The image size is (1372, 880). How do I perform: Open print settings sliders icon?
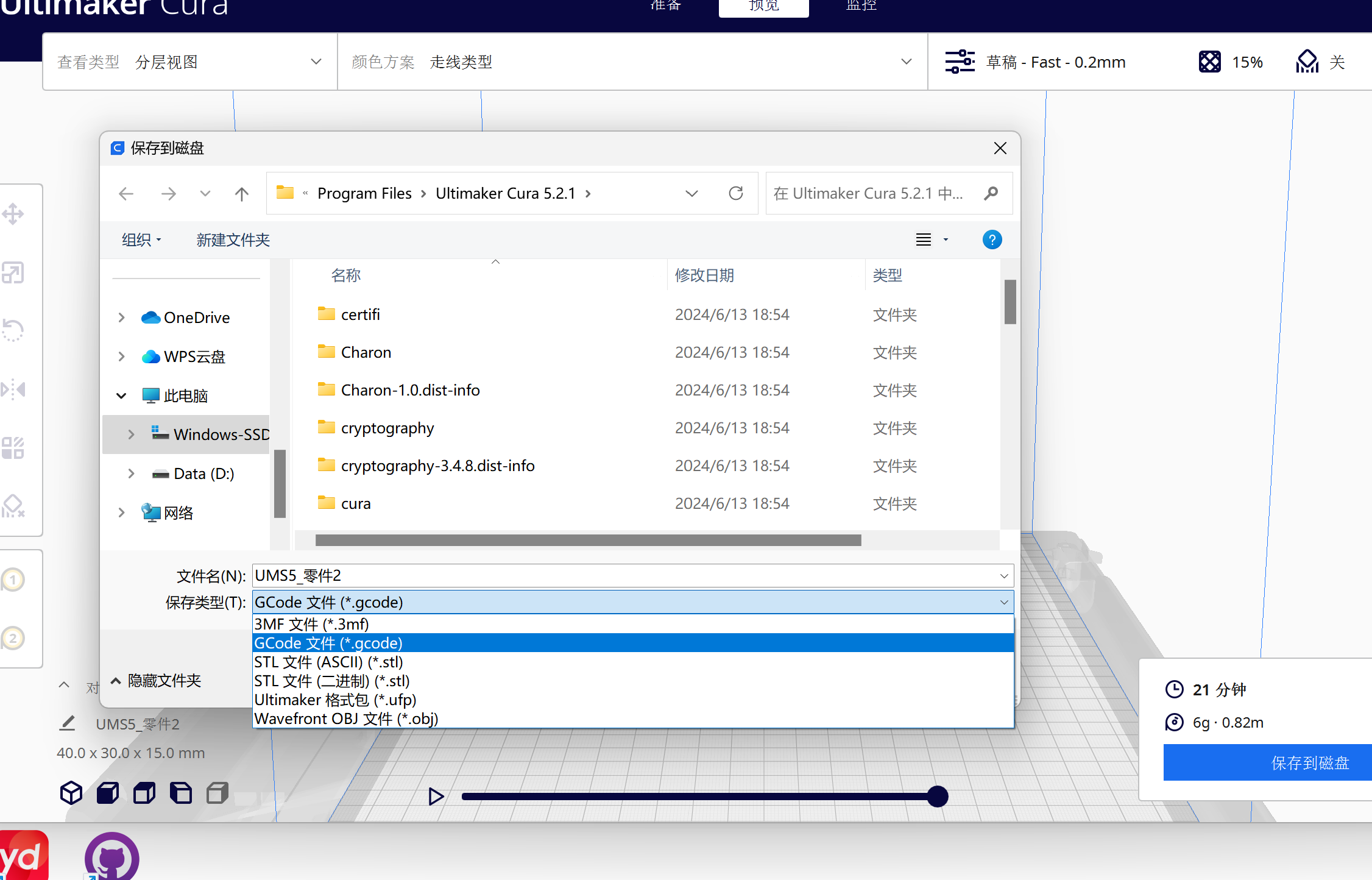[x=960, y=62]
